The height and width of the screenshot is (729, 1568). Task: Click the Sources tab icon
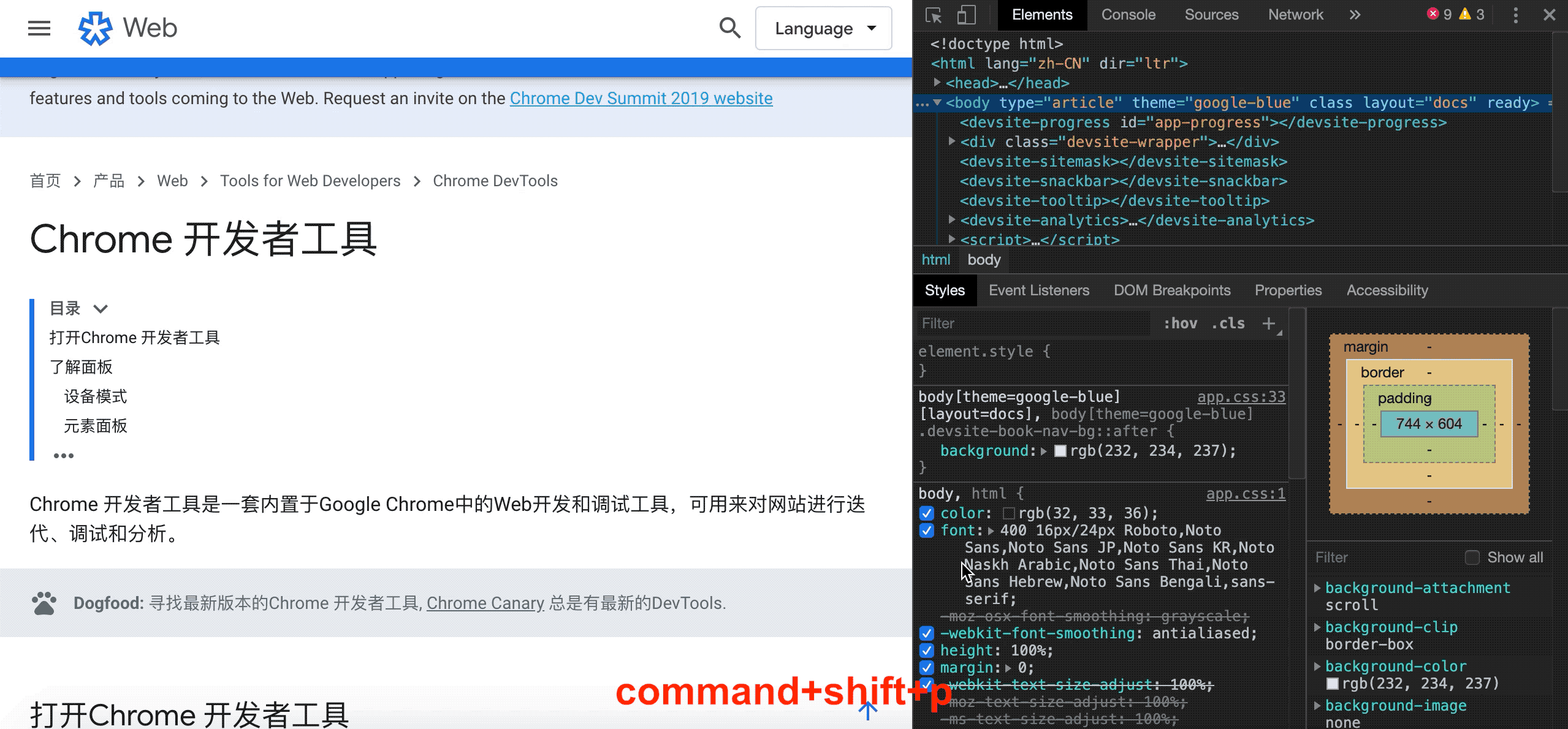[1211, 15]
